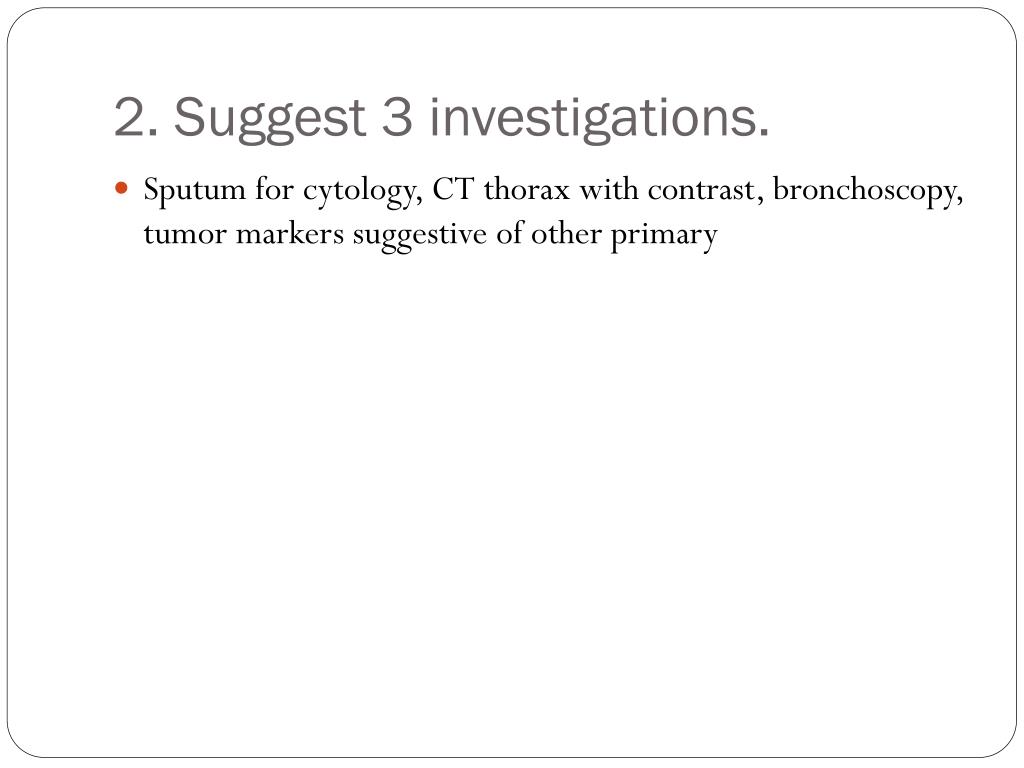Click the word 'investigations' in the title
Viewport: 1024px width, 768px height.
tap(599, 118)
